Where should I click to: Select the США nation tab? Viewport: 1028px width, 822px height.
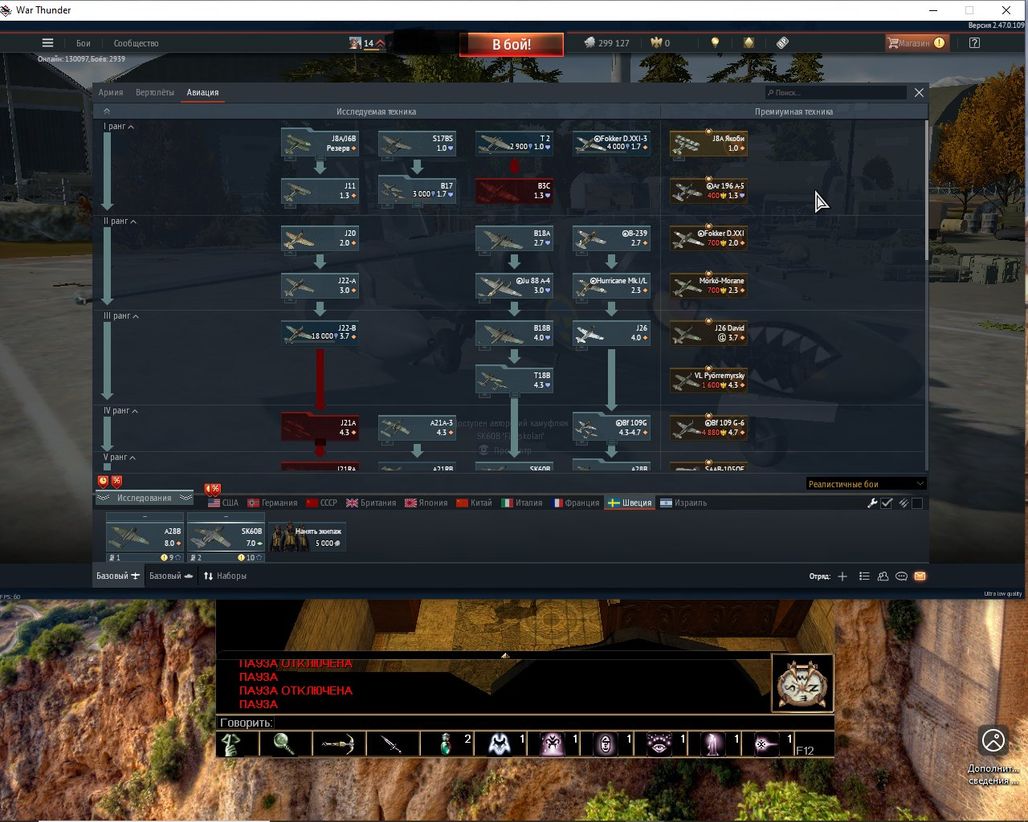coord(223,503)
